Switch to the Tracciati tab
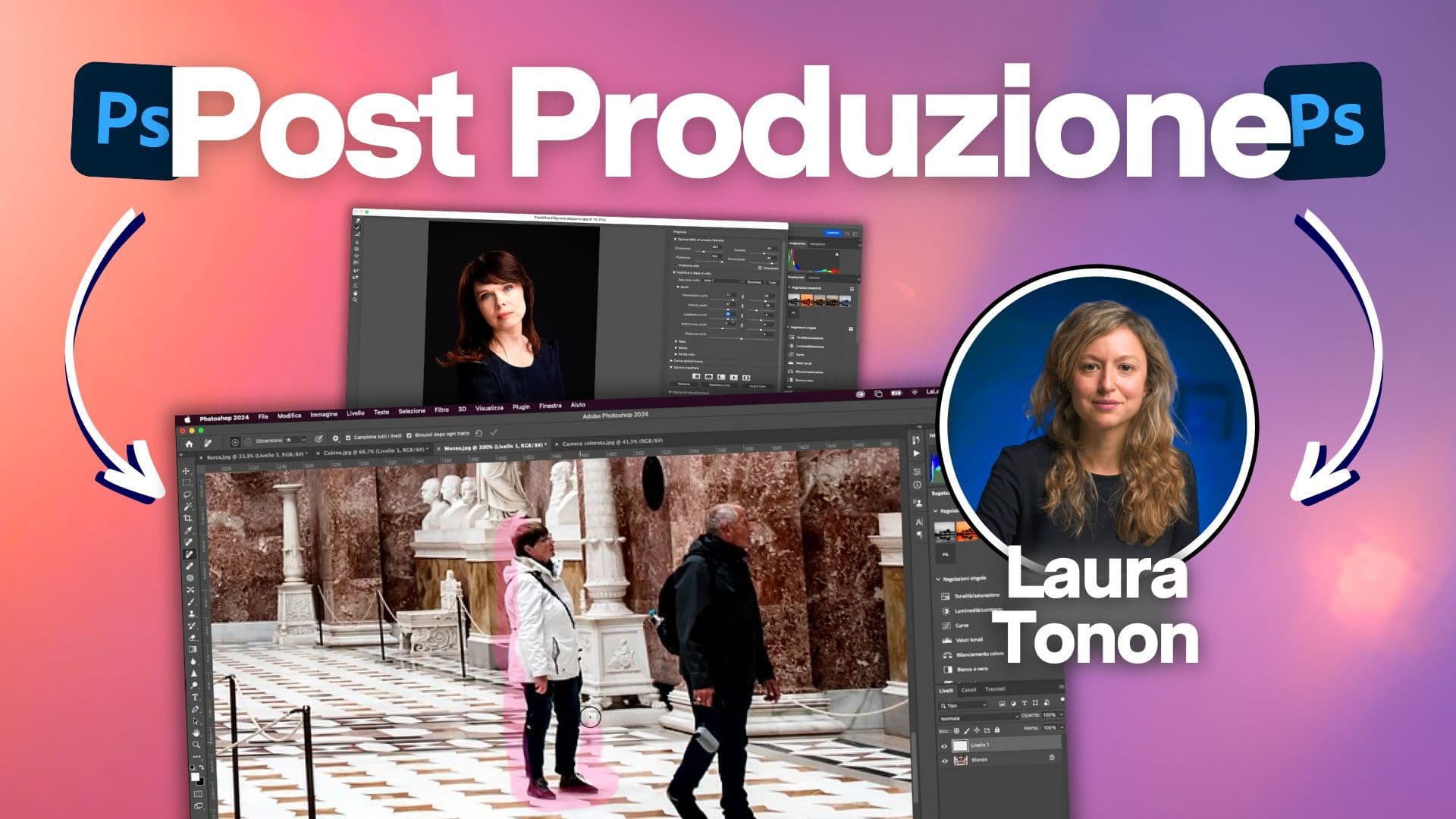 tap(995, 689)
